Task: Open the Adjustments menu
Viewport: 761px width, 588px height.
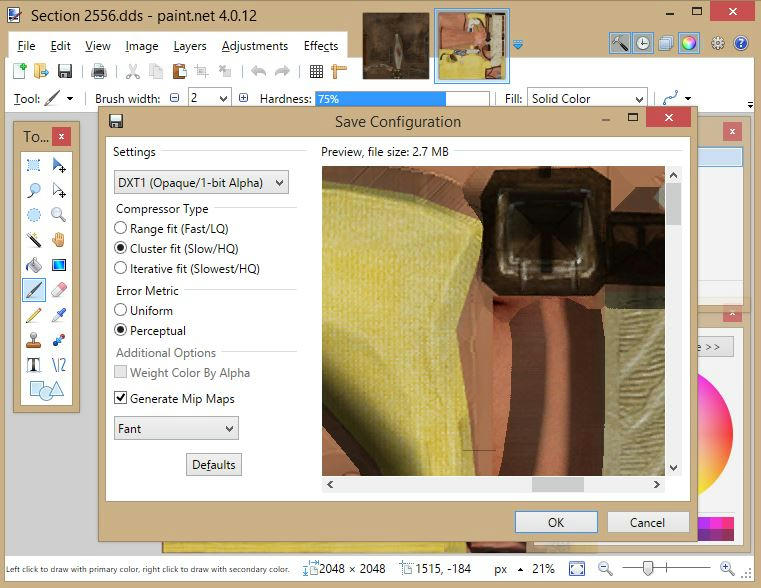Action: (x=254, y=46)
